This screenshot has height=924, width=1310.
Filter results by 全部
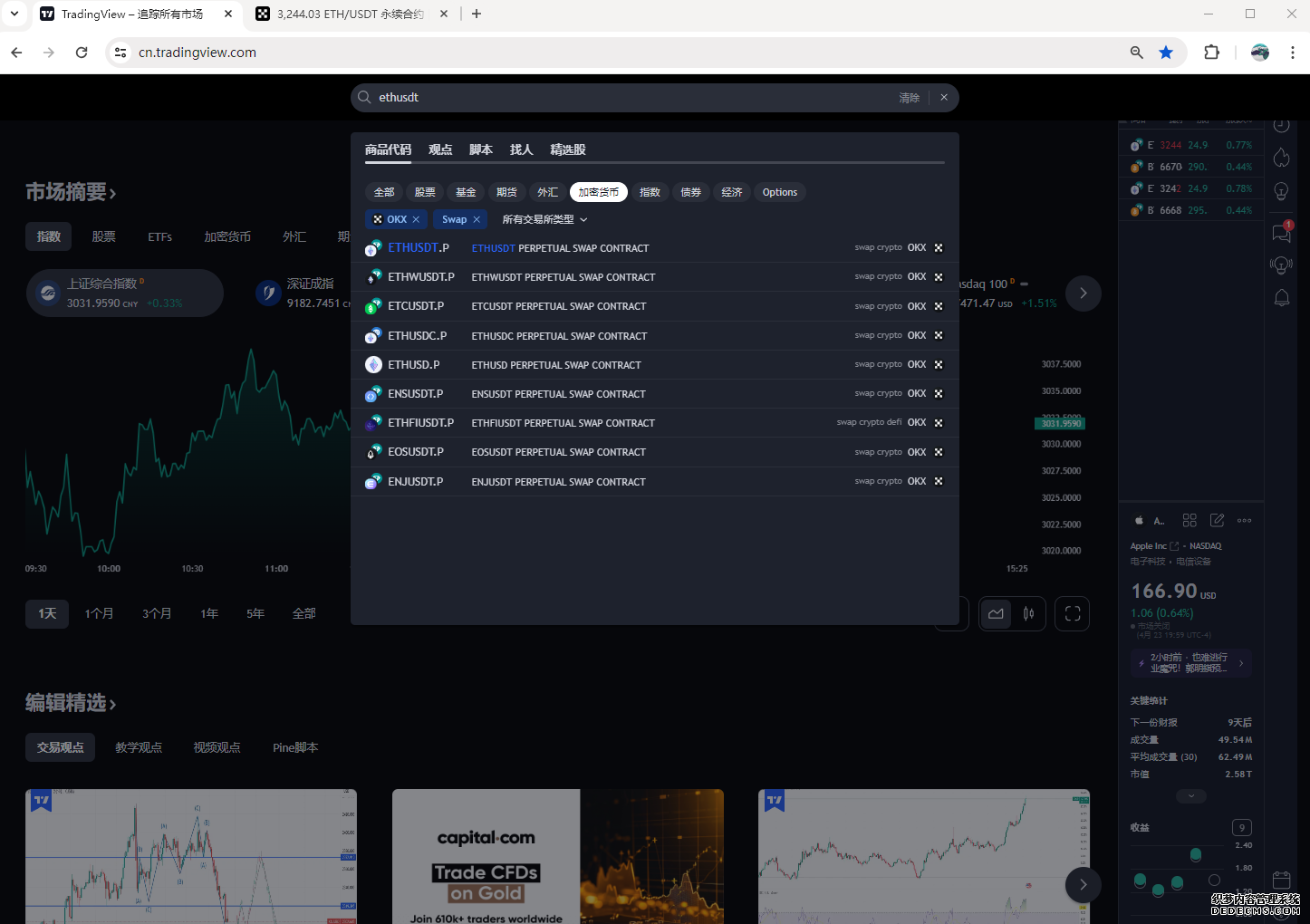(x=384, y=192)
